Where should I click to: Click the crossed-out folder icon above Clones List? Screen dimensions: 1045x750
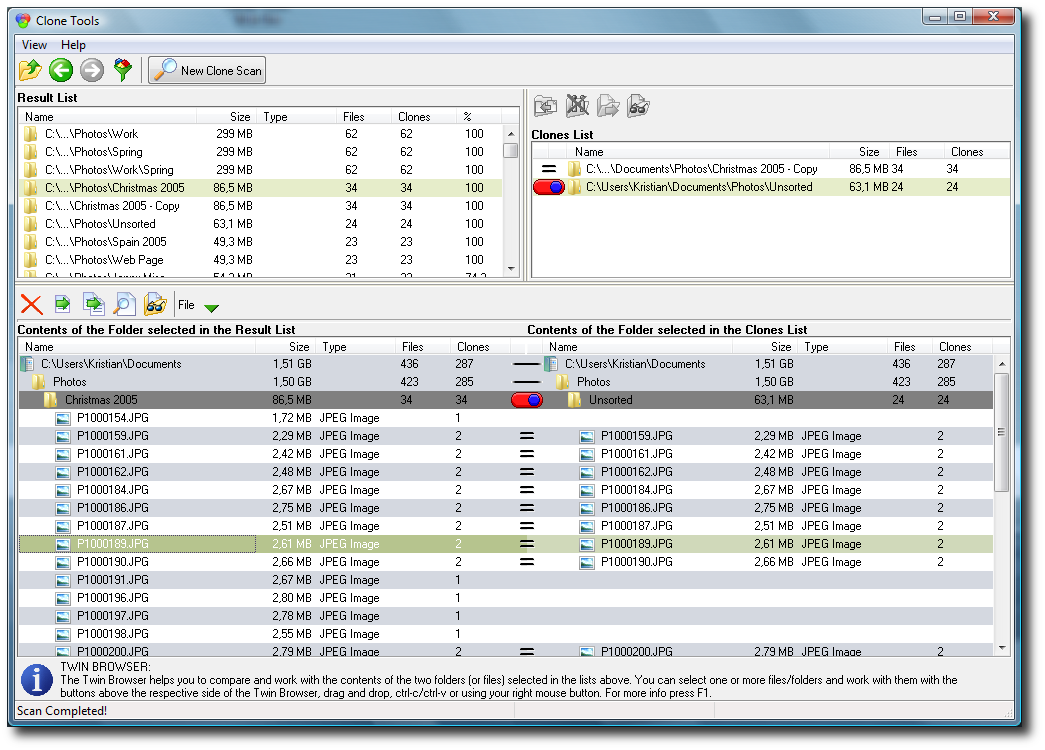tap(577, 106)
